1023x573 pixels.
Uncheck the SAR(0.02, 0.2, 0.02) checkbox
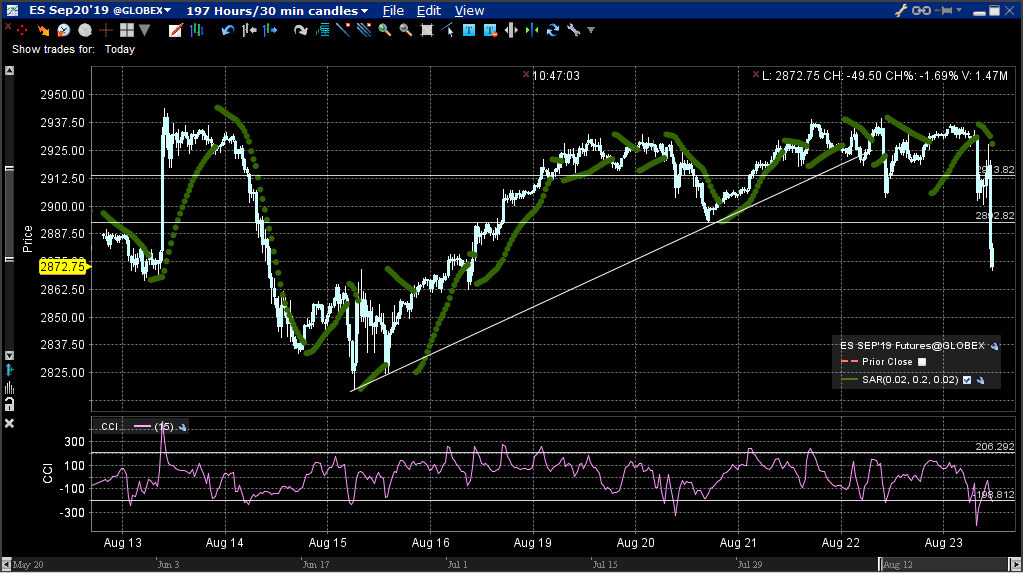[967, 380]
